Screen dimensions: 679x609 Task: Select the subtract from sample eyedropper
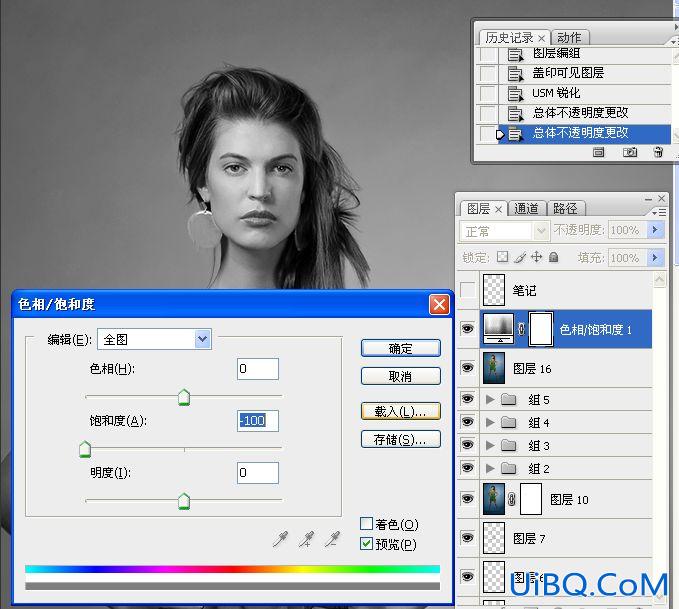pos(332,538)
